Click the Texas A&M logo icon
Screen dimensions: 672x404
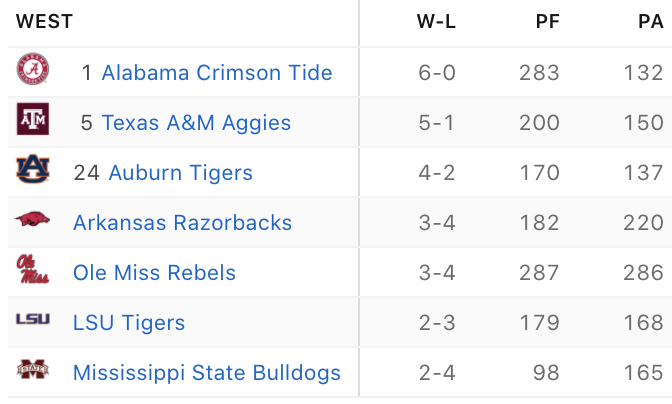pyautogui.click(x=33, y=119)
